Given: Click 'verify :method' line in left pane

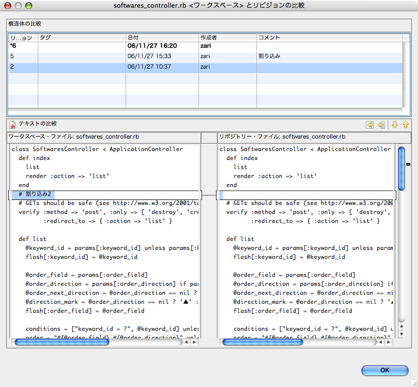Looking at the screenshot, I should tap(109, 212).
